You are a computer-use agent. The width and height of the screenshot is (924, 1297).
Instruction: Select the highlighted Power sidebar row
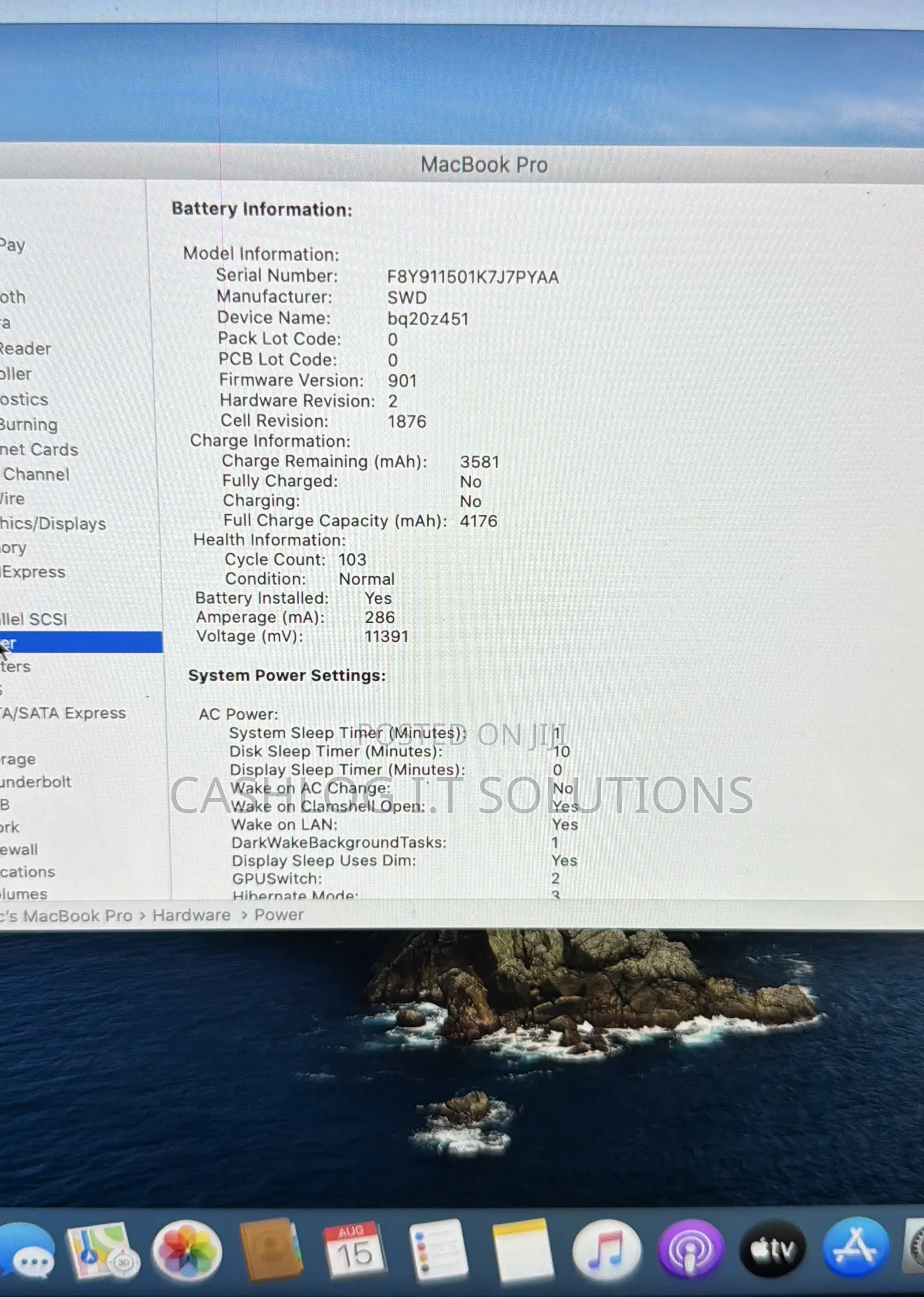coord(81,642)
